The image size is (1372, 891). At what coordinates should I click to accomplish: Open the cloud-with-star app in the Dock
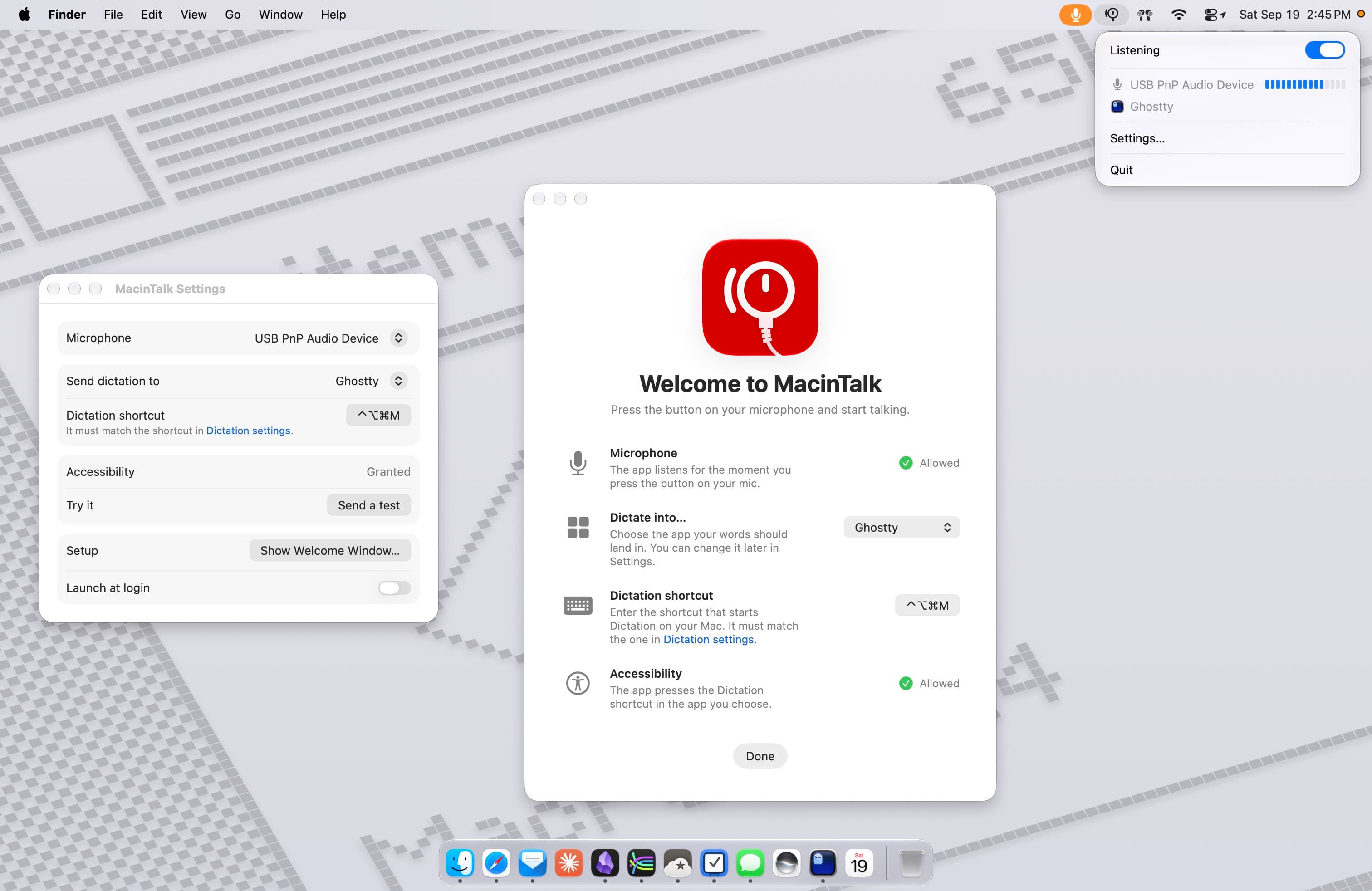(677, 863)
